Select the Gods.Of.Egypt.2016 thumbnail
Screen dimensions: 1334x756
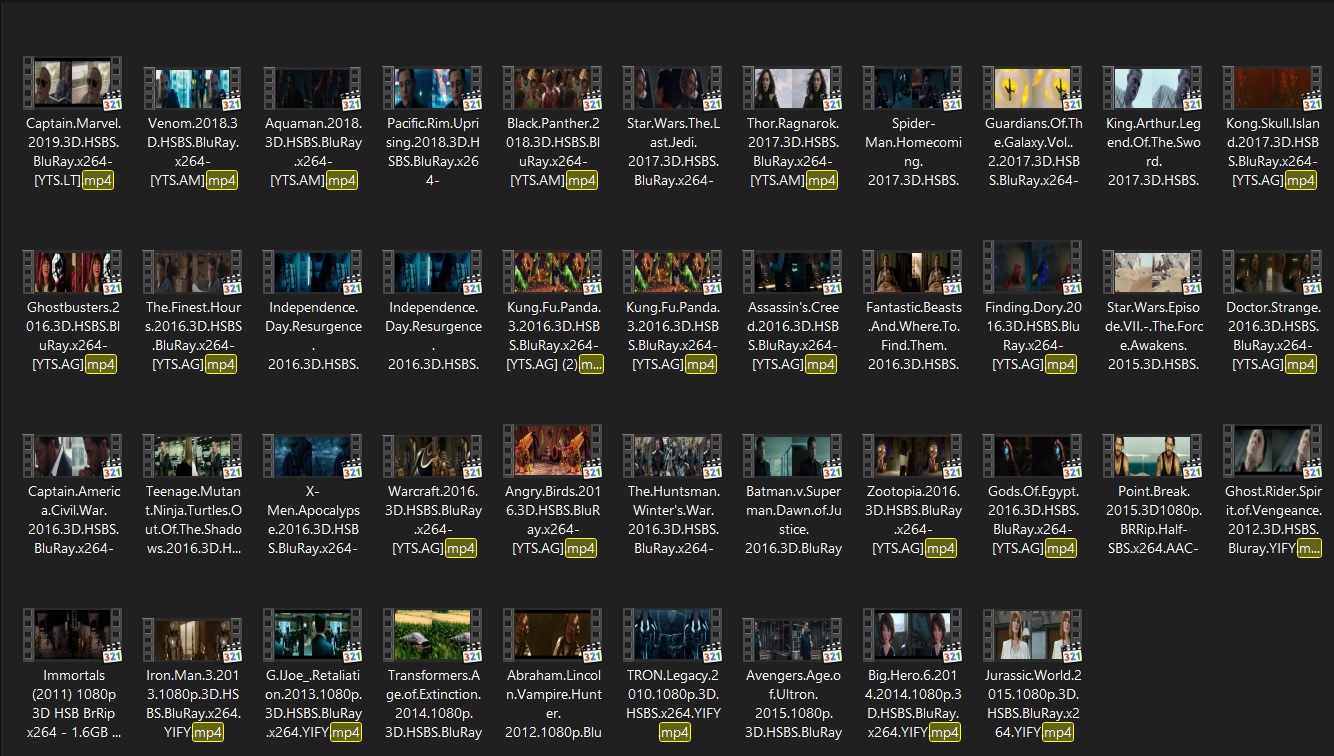(1032, 456)
